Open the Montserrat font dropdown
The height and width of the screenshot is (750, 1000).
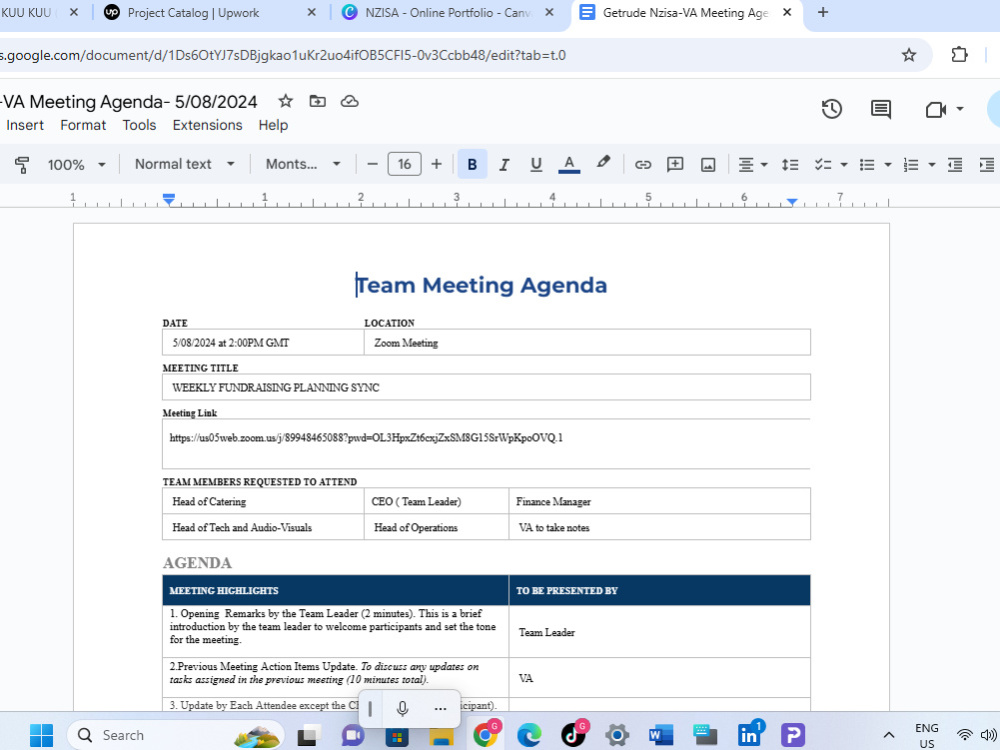pyautogui.click(x=302, y=164)
